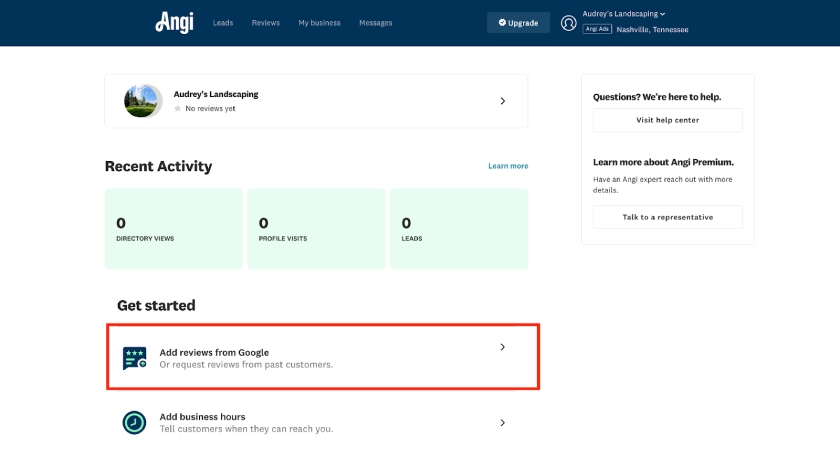The image size is (840, 457).
Task: Click the 'Audrey's Landscaping' card name
Action: pos(216,94)
